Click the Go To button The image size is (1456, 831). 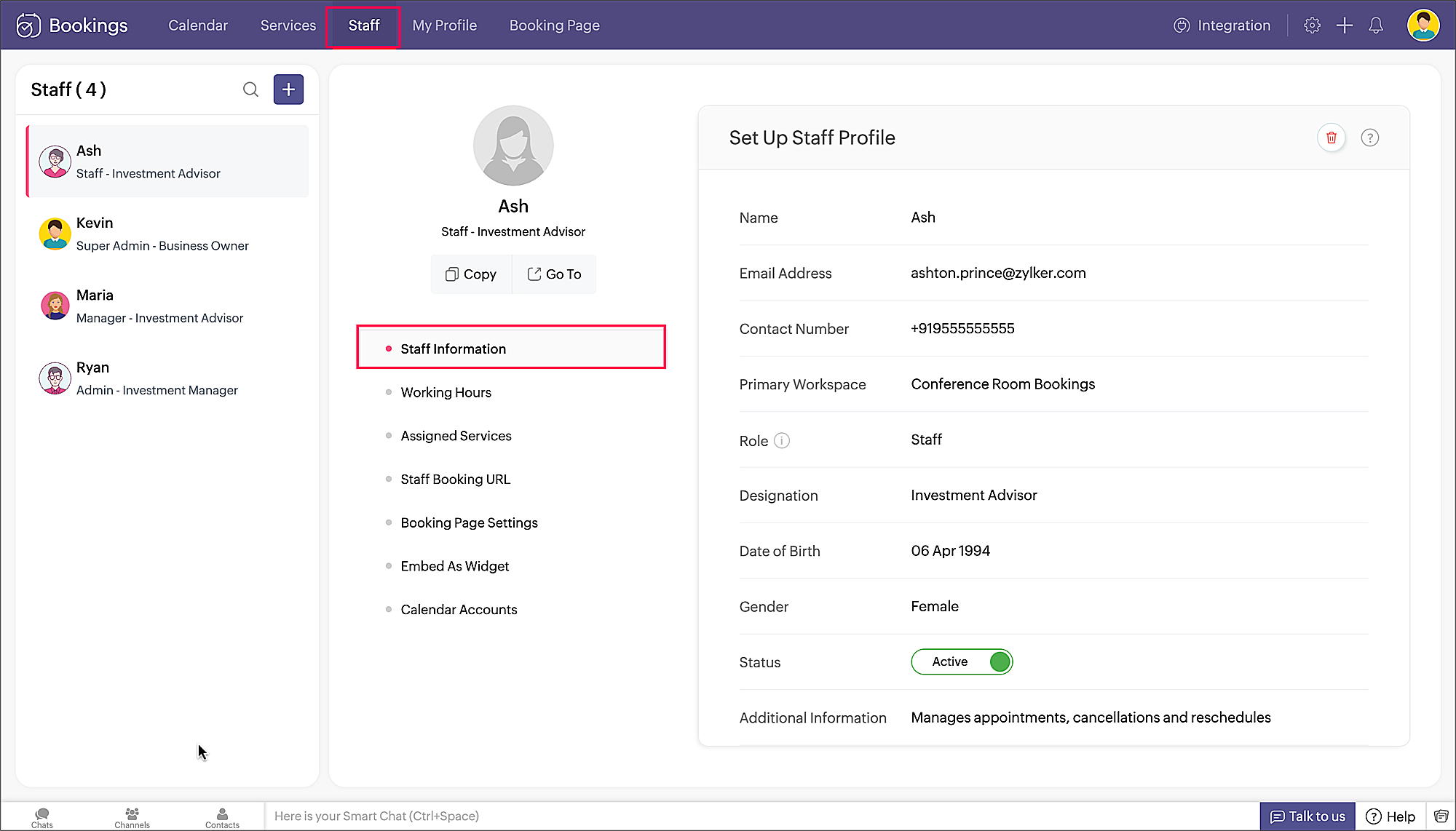click(x=554, y=274)
